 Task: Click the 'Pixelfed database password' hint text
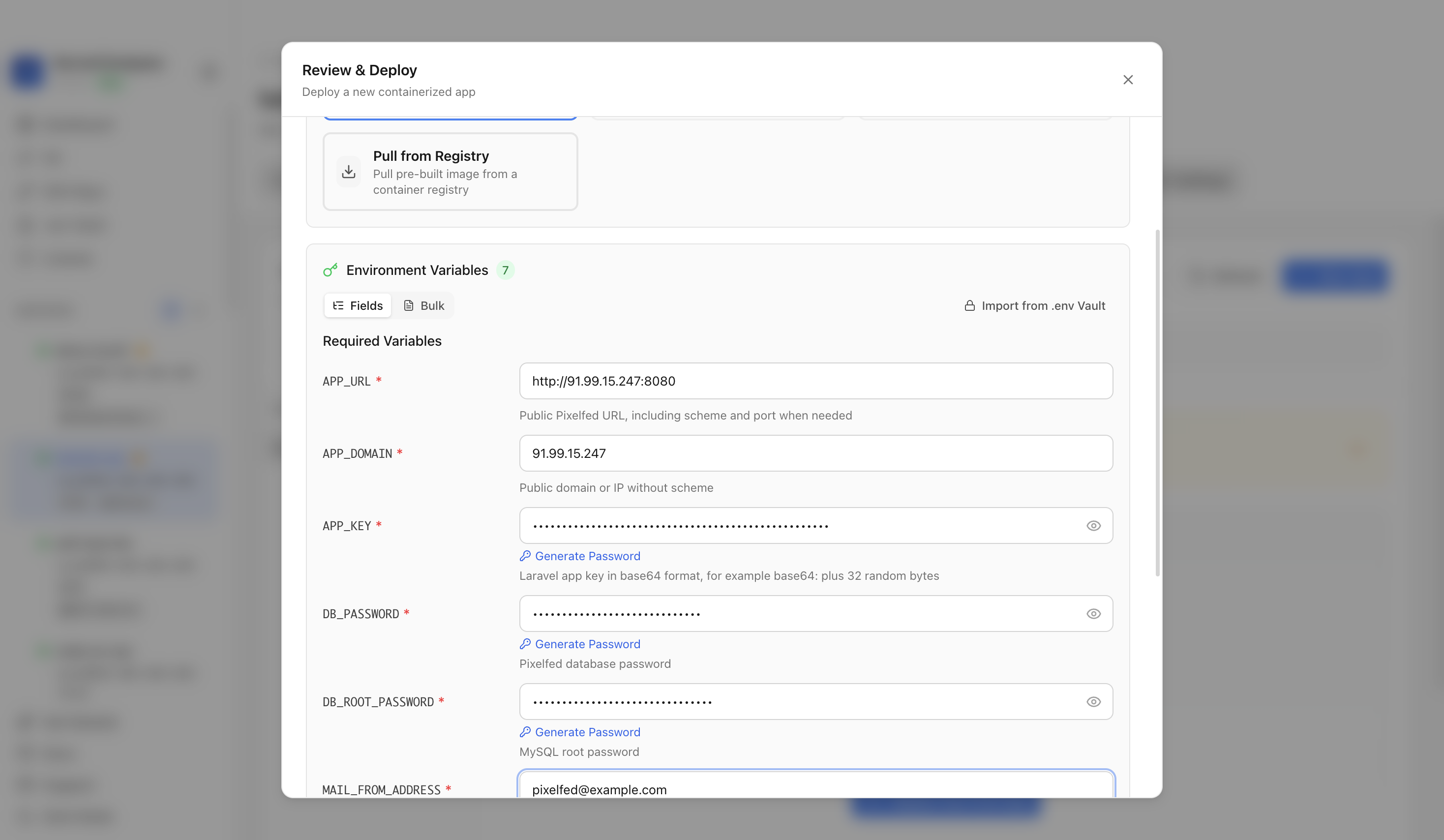pos(595,663)
